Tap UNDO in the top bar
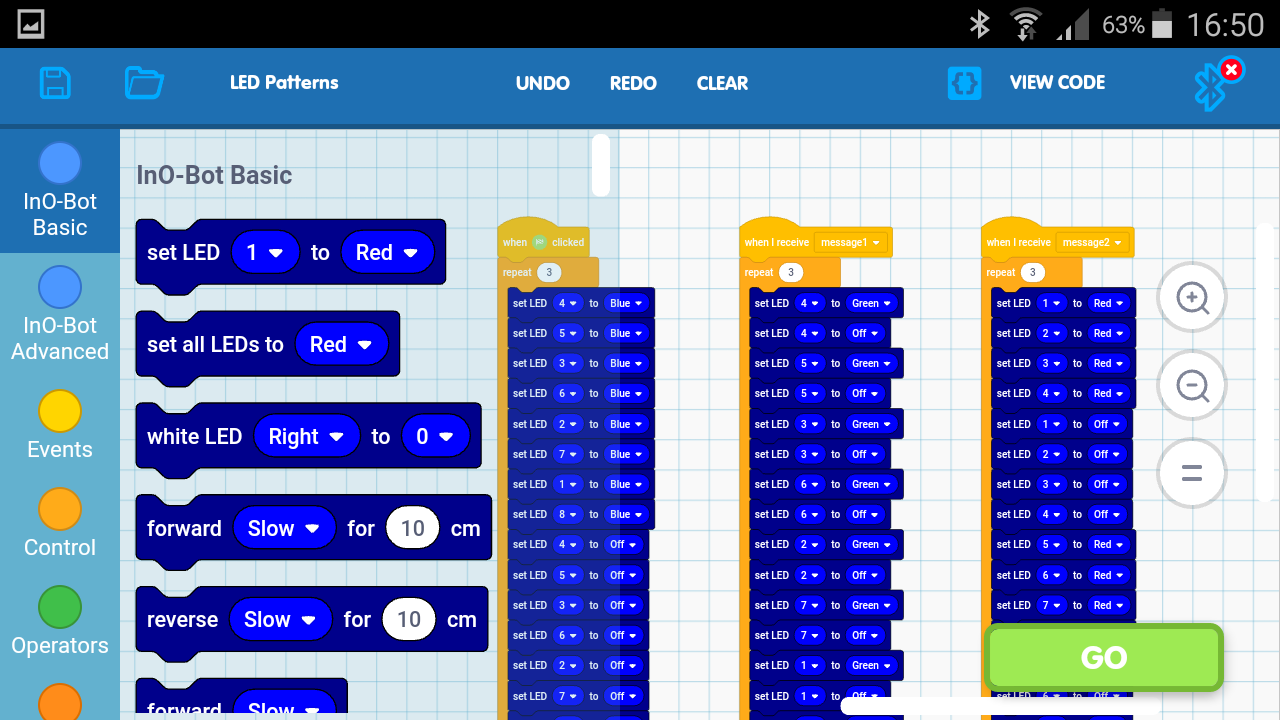 [x=543, y=83]
